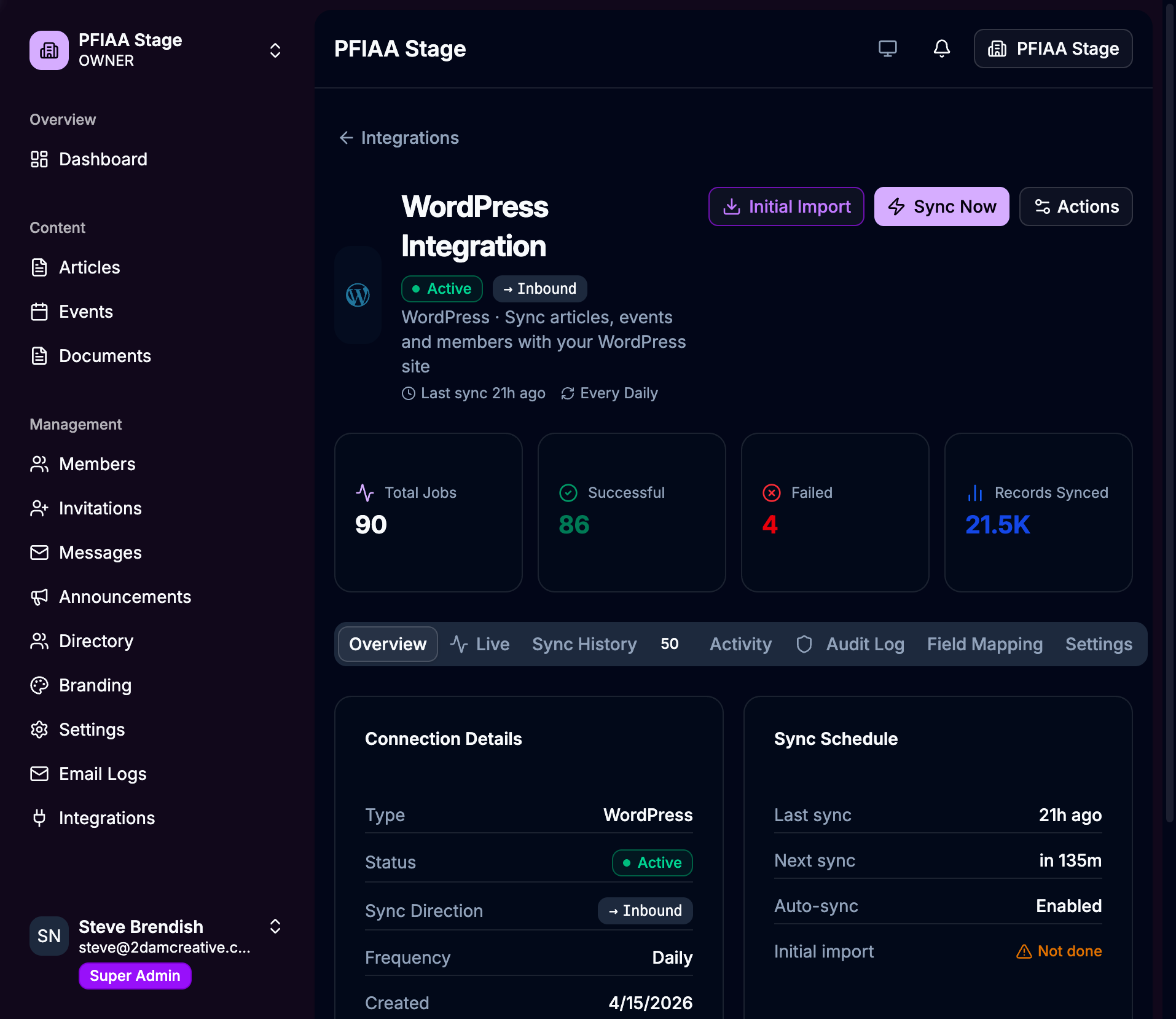
Task: Click the Articles file icon
Action: pos(39,267)
